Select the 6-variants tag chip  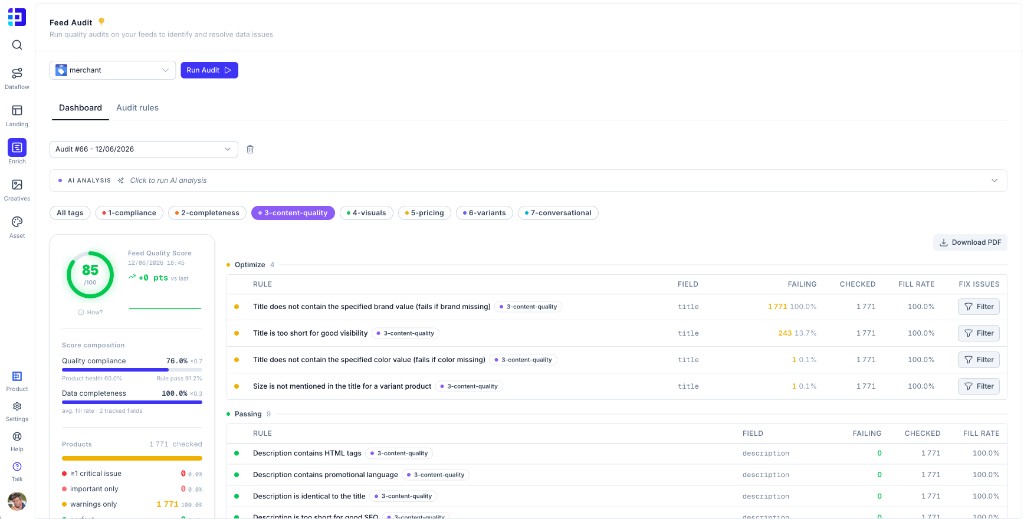[x=485, y=213]
